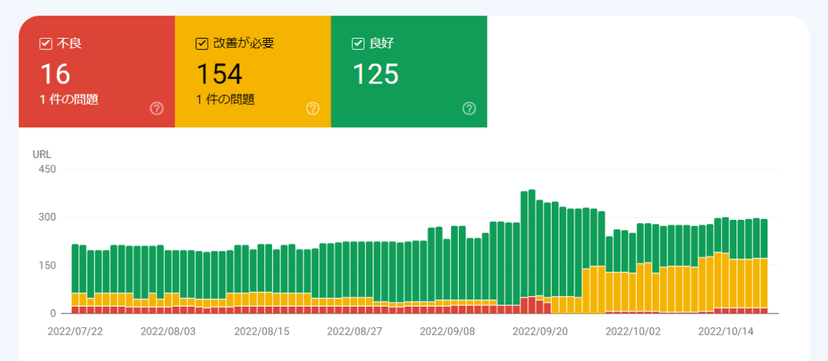828x361 pixels.
Task: Click the 2022/08/15 date label
Action: 261,331
